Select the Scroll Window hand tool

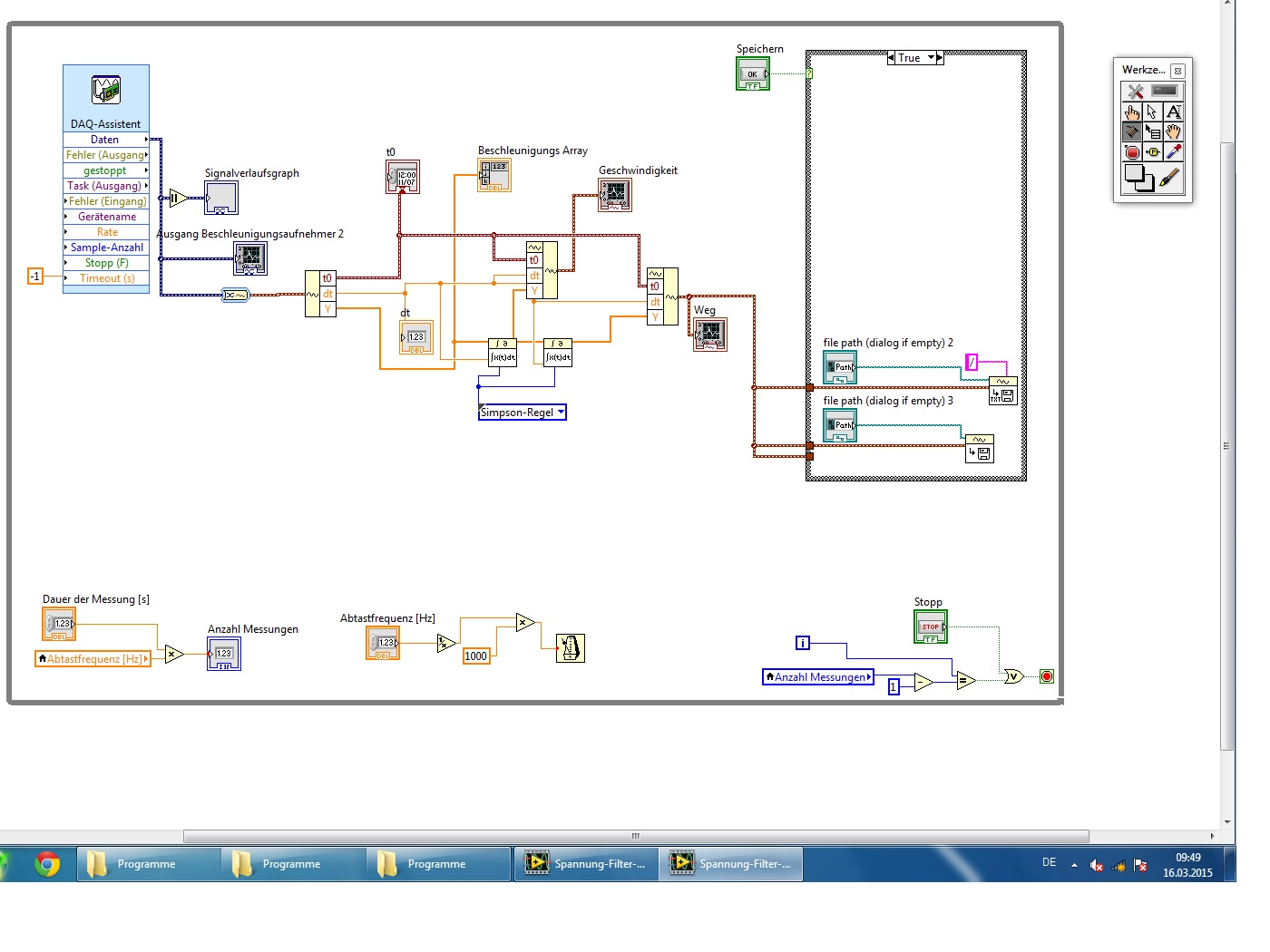pyautogui.click(x=1173, y=132)
